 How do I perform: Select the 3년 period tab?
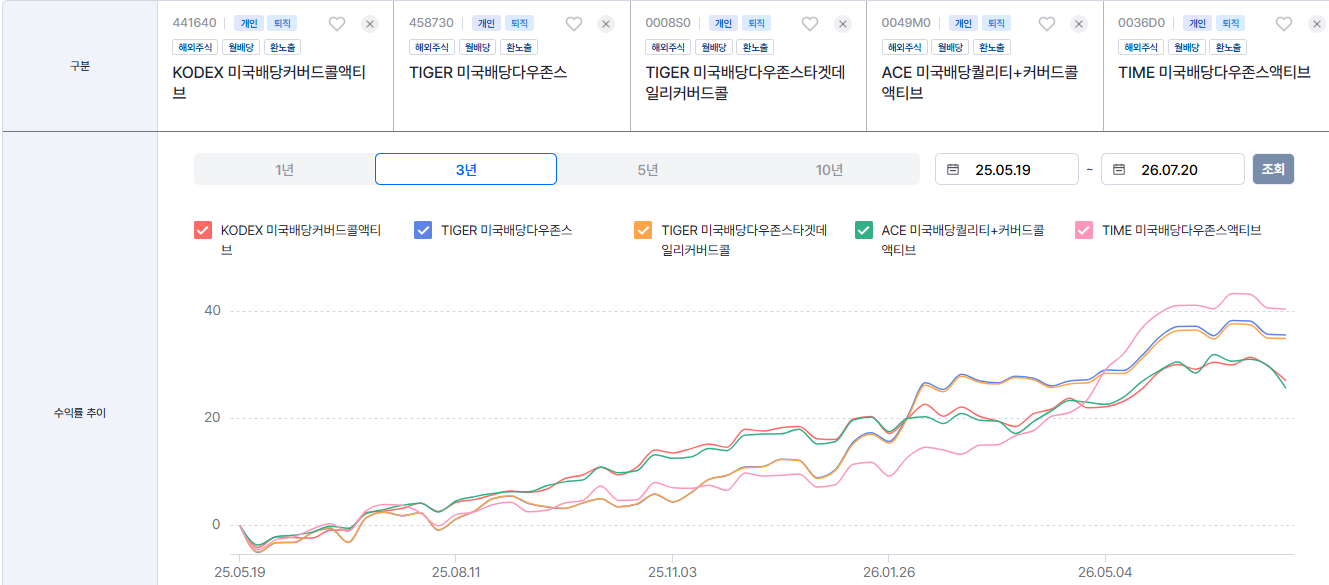[466, 169]
